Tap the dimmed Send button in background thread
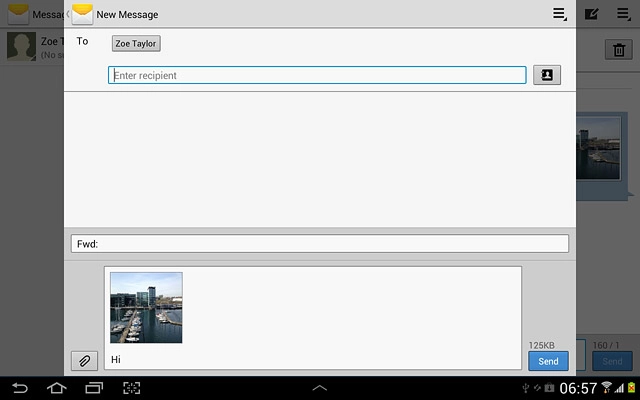 (612, 361)
